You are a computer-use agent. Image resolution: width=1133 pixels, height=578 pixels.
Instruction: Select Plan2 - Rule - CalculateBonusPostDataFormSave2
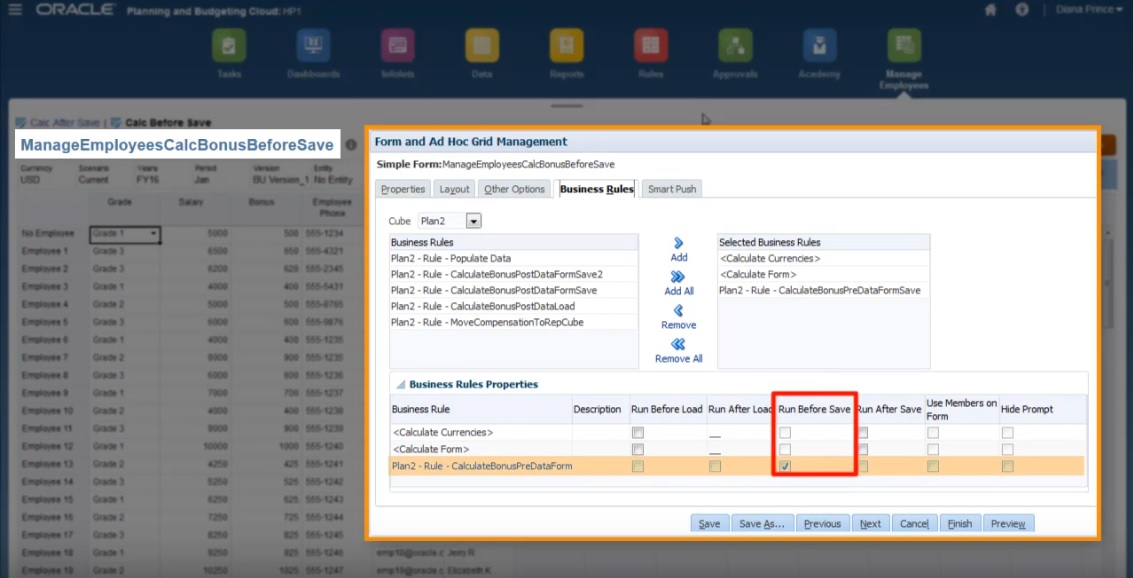coord(514,275)
